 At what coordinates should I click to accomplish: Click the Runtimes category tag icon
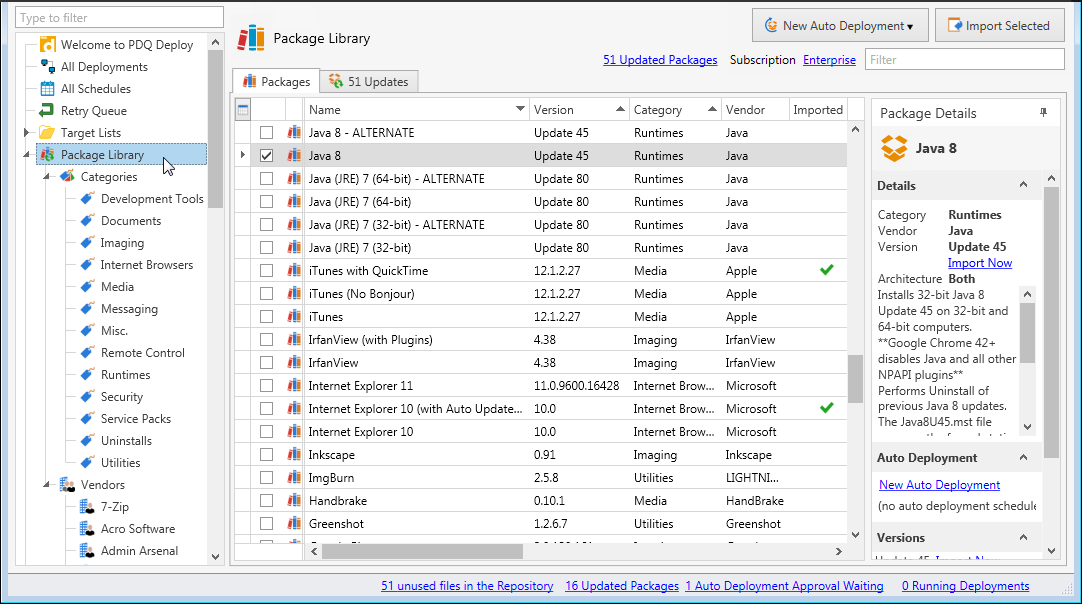click(x=87, y=375)
